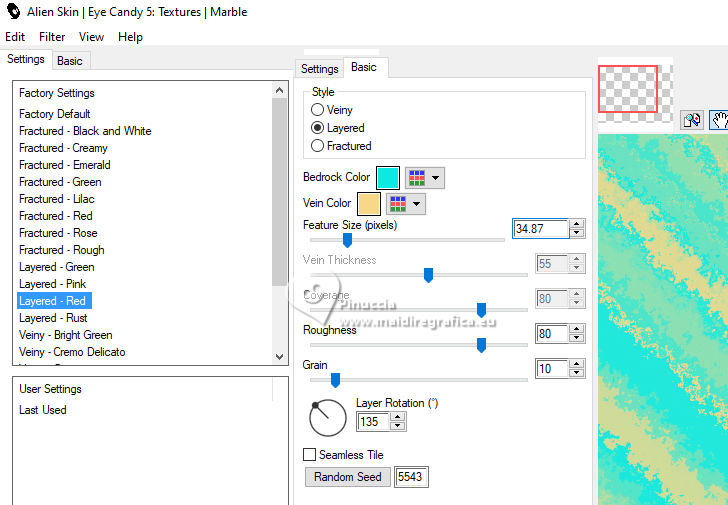Increase Grain with up stepper arrow
The width and height of the screenshot is (728, 505).
(x=577, y=364)
